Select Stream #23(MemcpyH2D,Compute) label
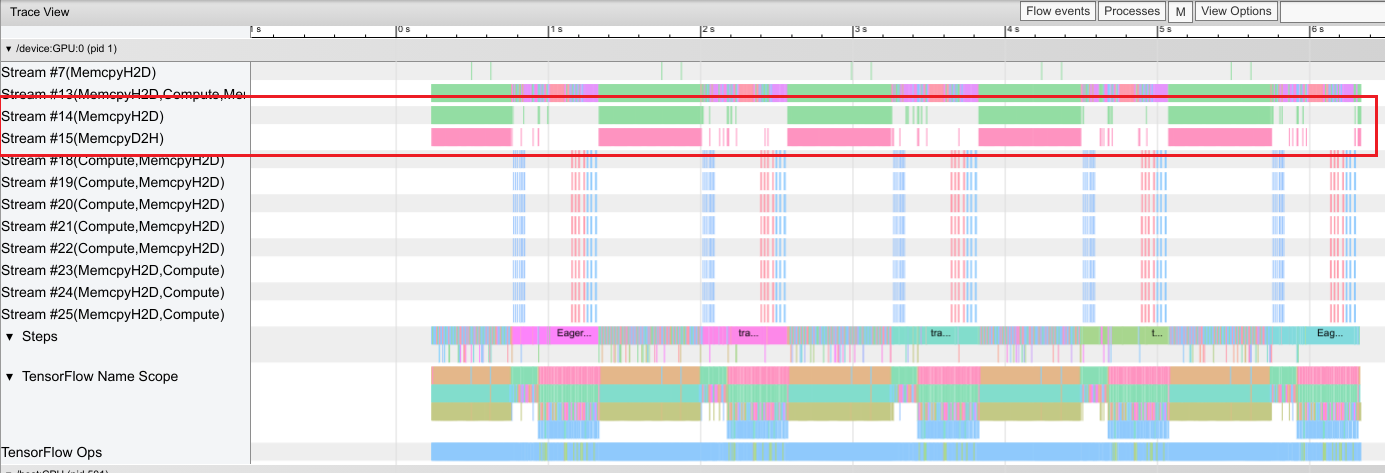Screen dimensions: 1385x473 [113, 270]
